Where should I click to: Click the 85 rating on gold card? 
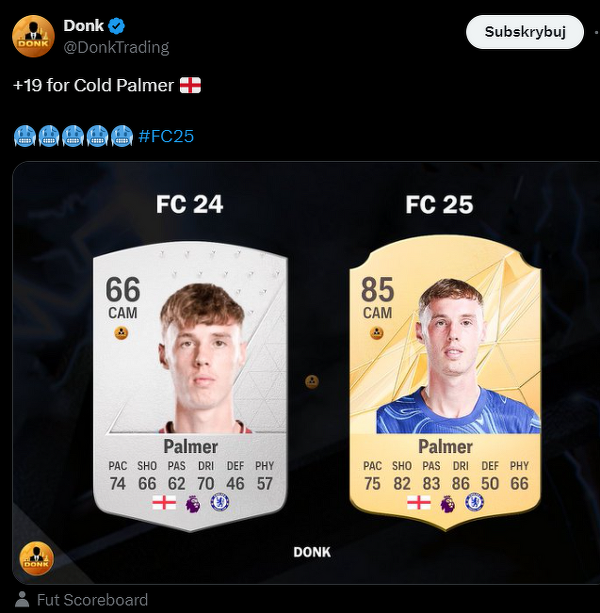[x=378, y=290]
